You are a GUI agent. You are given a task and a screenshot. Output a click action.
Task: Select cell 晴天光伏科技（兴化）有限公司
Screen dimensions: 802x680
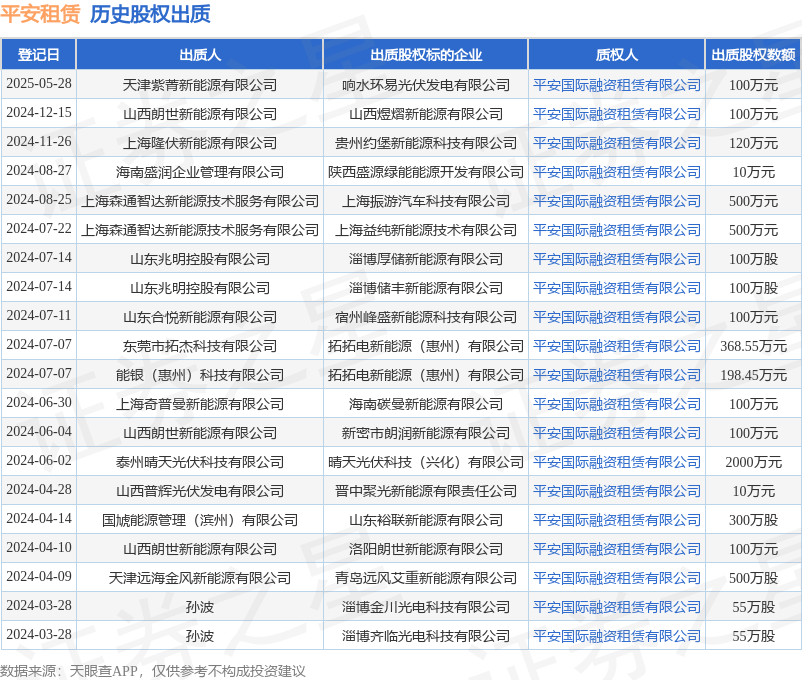click(x=426, y=462)
